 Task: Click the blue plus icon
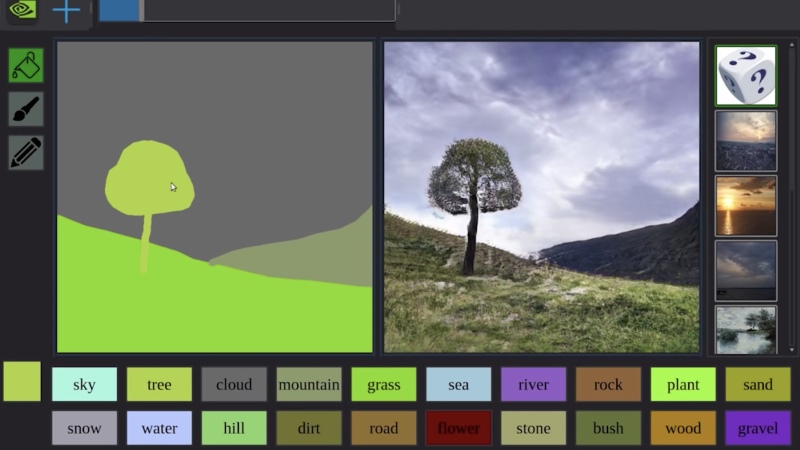[66, 11]
